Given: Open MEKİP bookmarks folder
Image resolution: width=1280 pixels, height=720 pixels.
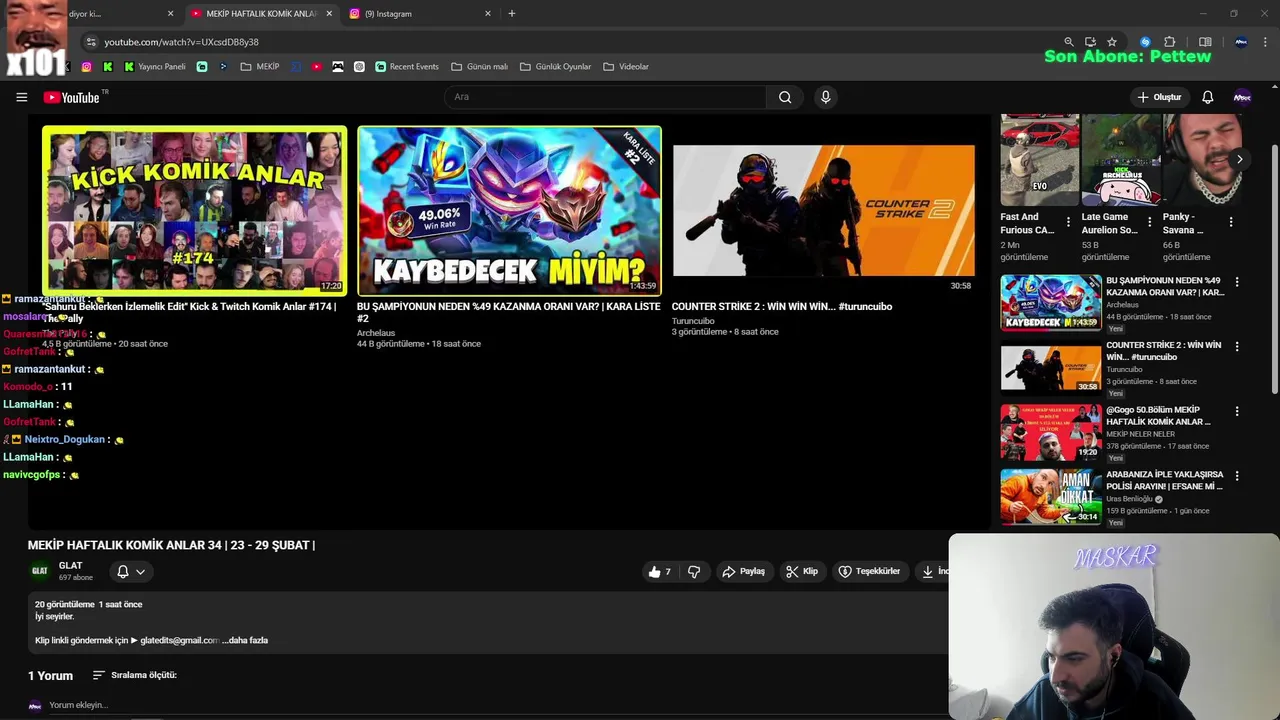Looking at the screenshot, I should tap(260, 67).
